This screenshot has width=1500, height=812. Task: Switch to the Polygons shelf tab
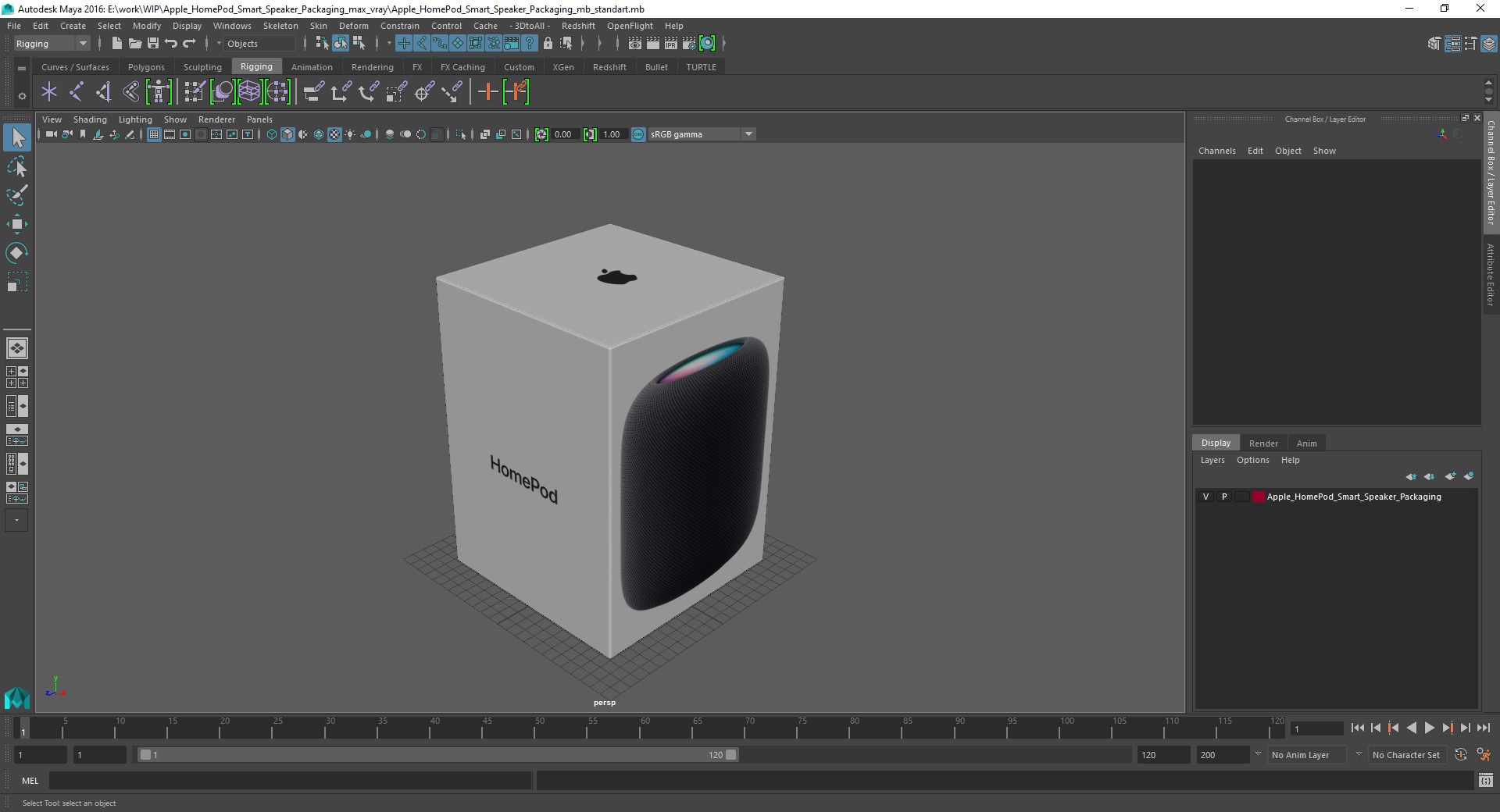pyautogui.click(x=146, y=67)
